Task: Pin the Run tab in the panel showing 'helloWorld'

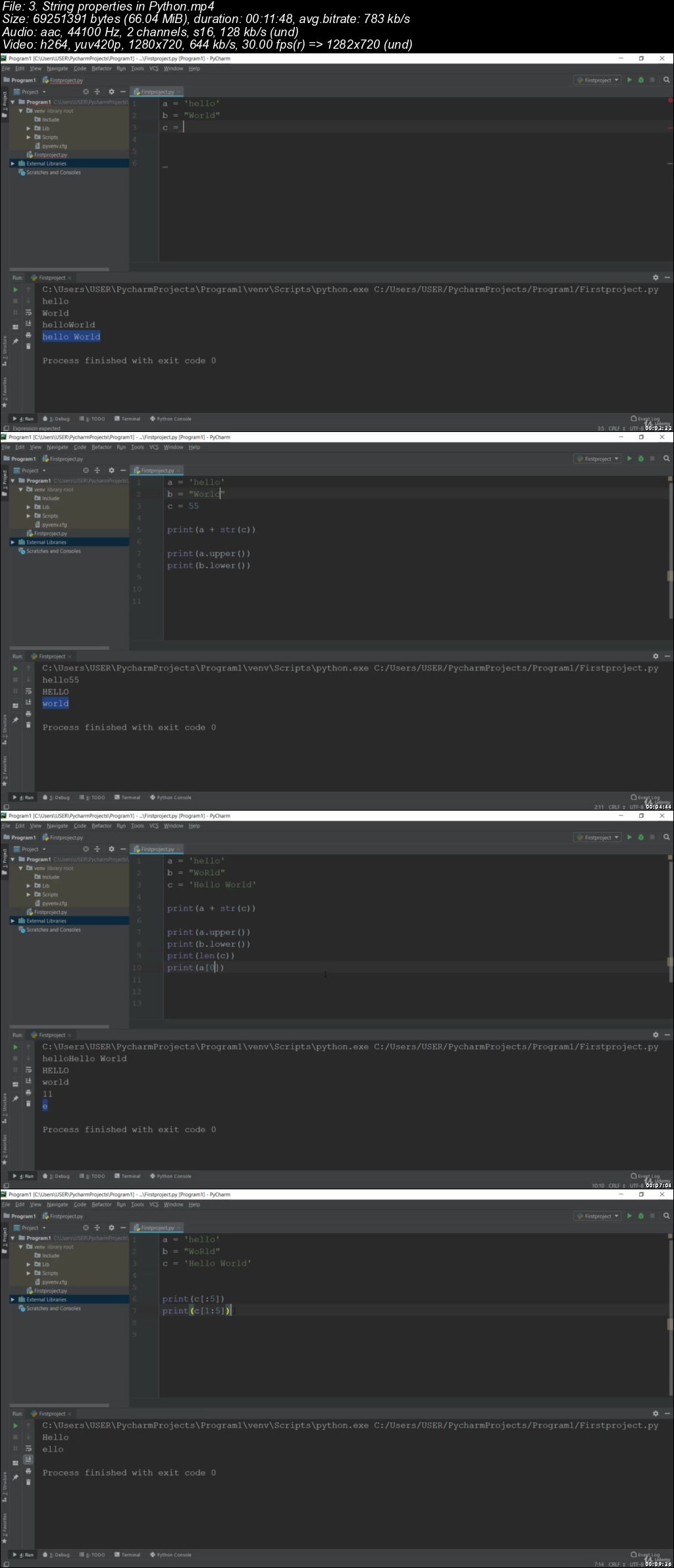Action: pos(15,341)
